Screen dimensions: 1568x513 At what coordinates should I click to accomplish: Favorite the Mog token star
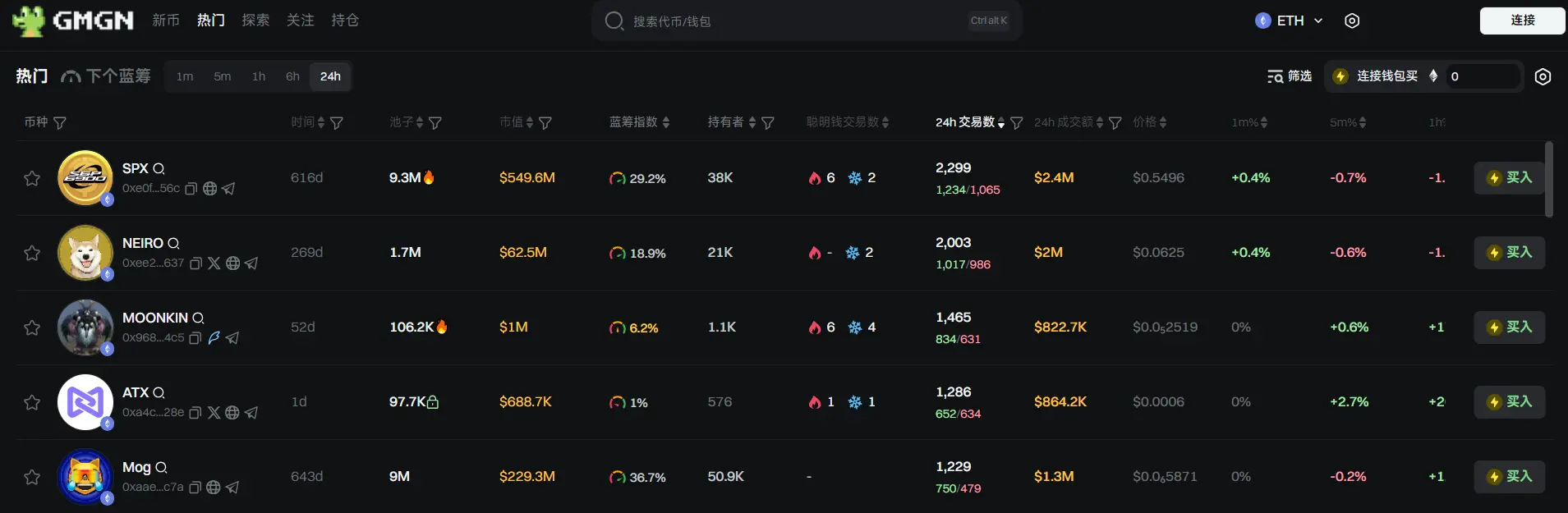pyautogui.click(x=32, y=477)
